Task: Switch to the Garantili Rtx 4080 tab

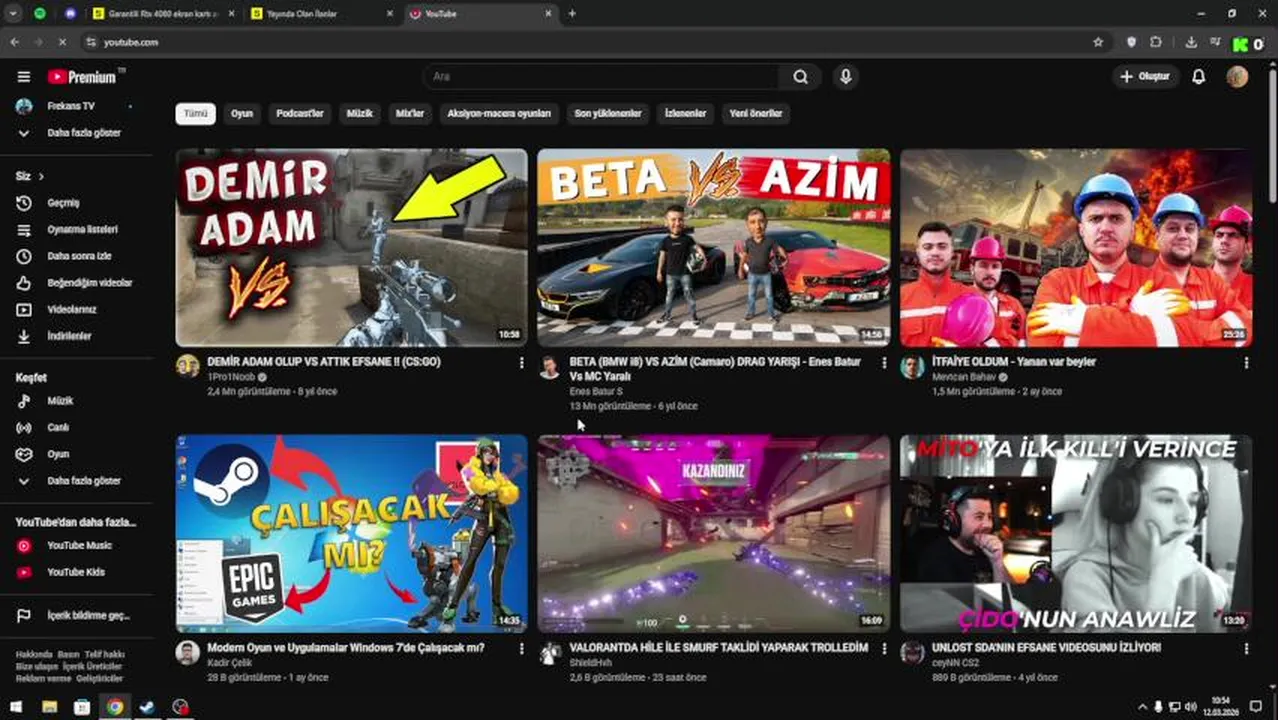Action: (x=164, y=14)
